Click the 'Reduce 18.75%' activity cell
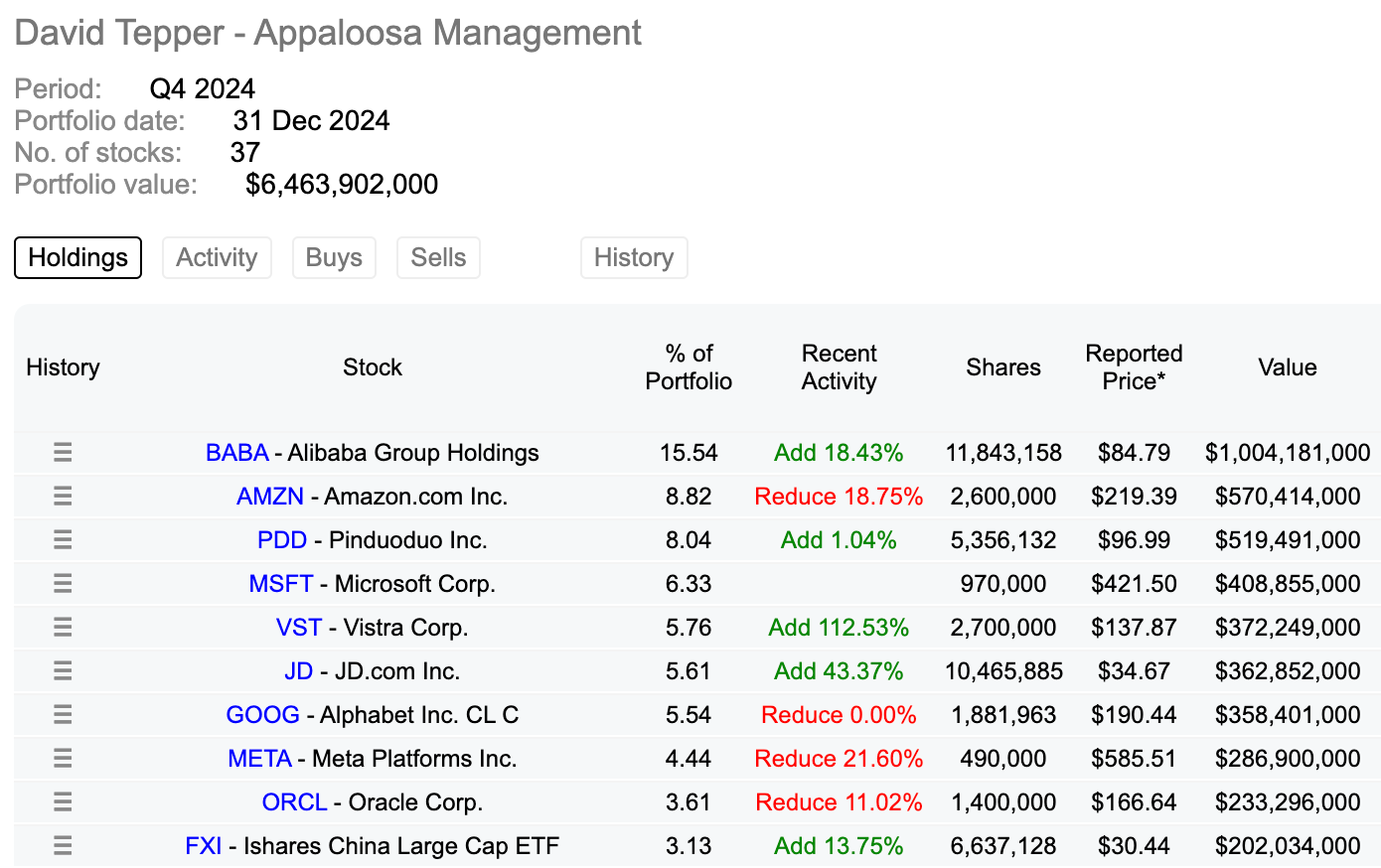Image resolution: width=1381 pixels, height=868 pixels. pos(839,497)
